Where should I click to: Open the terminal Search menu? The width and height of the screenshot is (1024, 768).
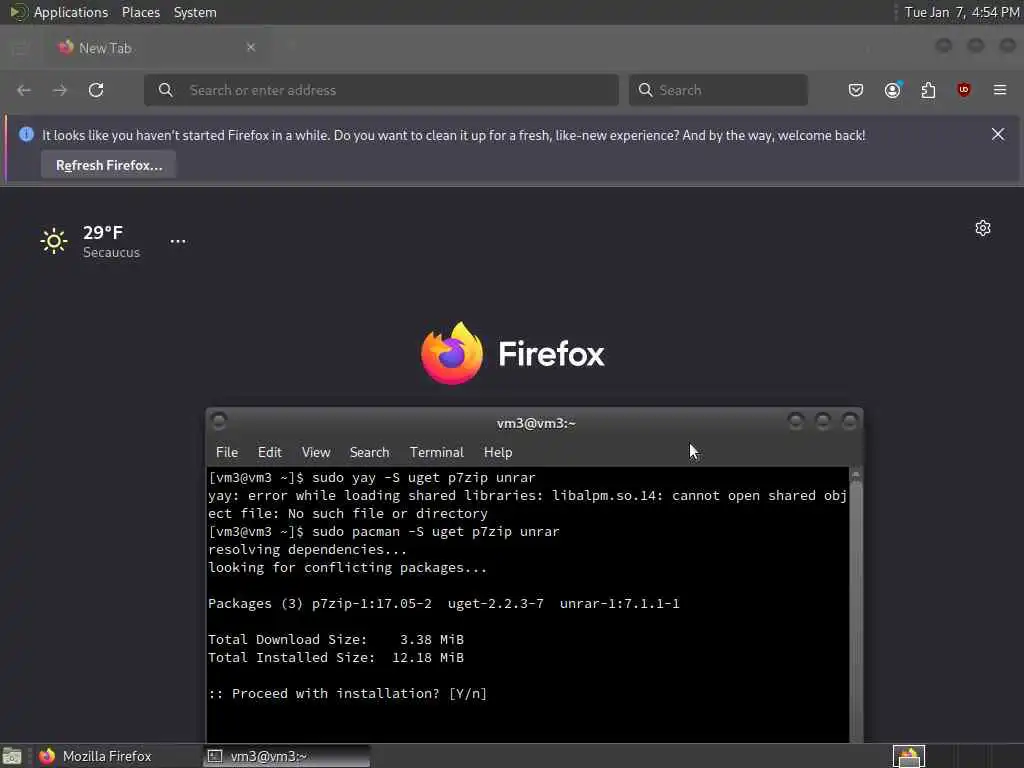click(369, 452)
